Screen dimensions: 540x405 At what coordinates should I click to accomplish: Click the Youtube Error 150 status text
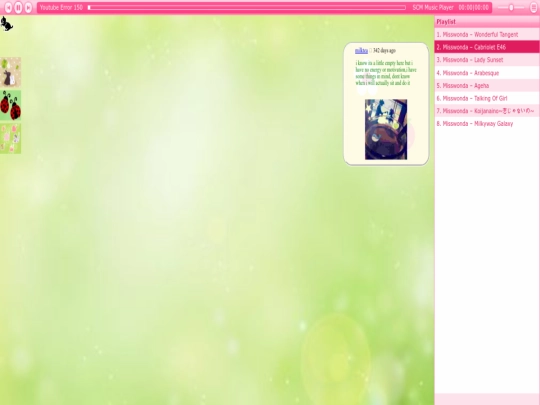pyautogui.click(x=61, y=7)
